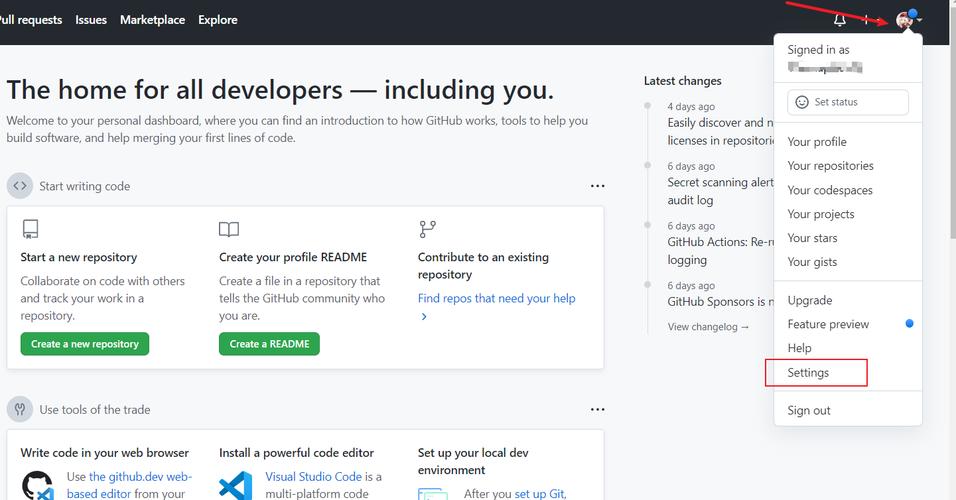Click the Write code in your web browser heading
Viewport: 956px width, 500px height.
(x=104, y=452)
